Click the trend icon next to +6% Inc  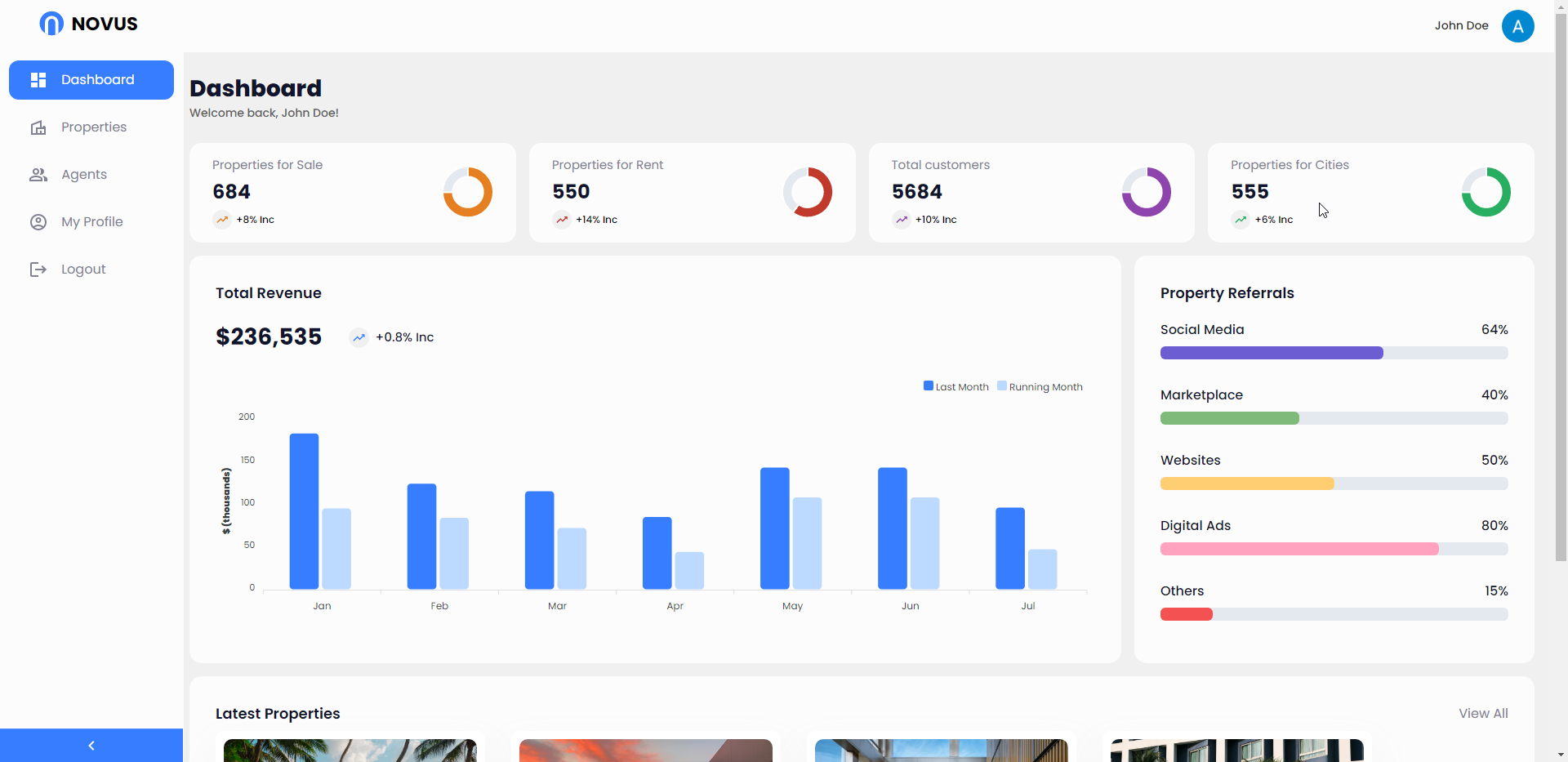(x=1241, y=220)
